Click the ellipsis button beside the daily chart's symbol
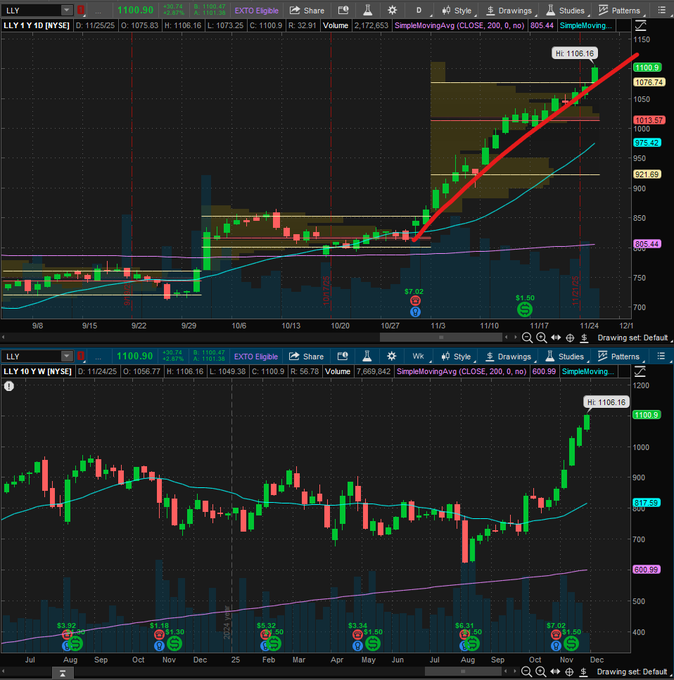674x680 pixels. 98,10
